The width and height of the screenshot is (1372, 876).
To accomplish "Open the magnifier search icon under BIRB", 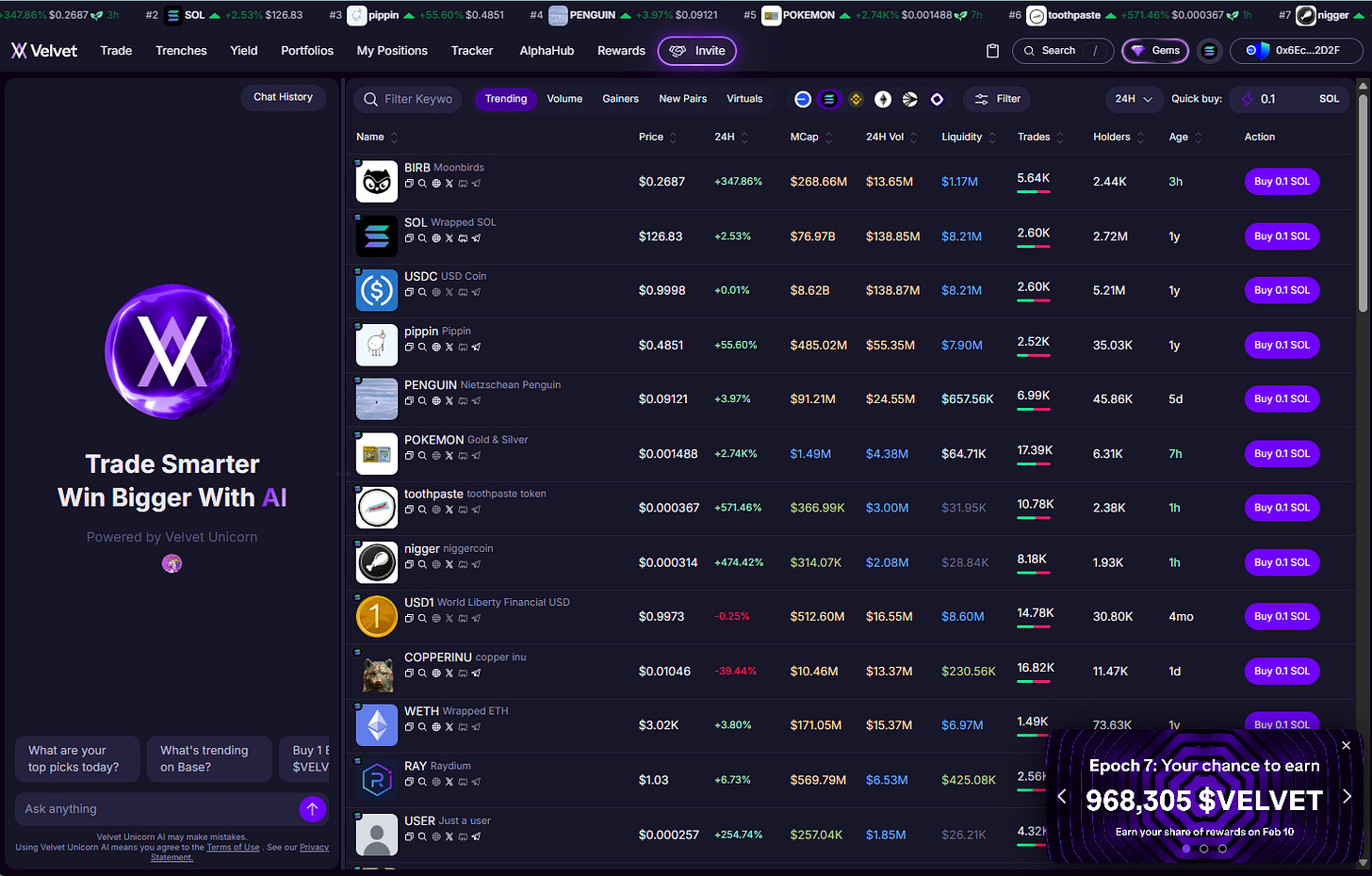I will (422, 184).
